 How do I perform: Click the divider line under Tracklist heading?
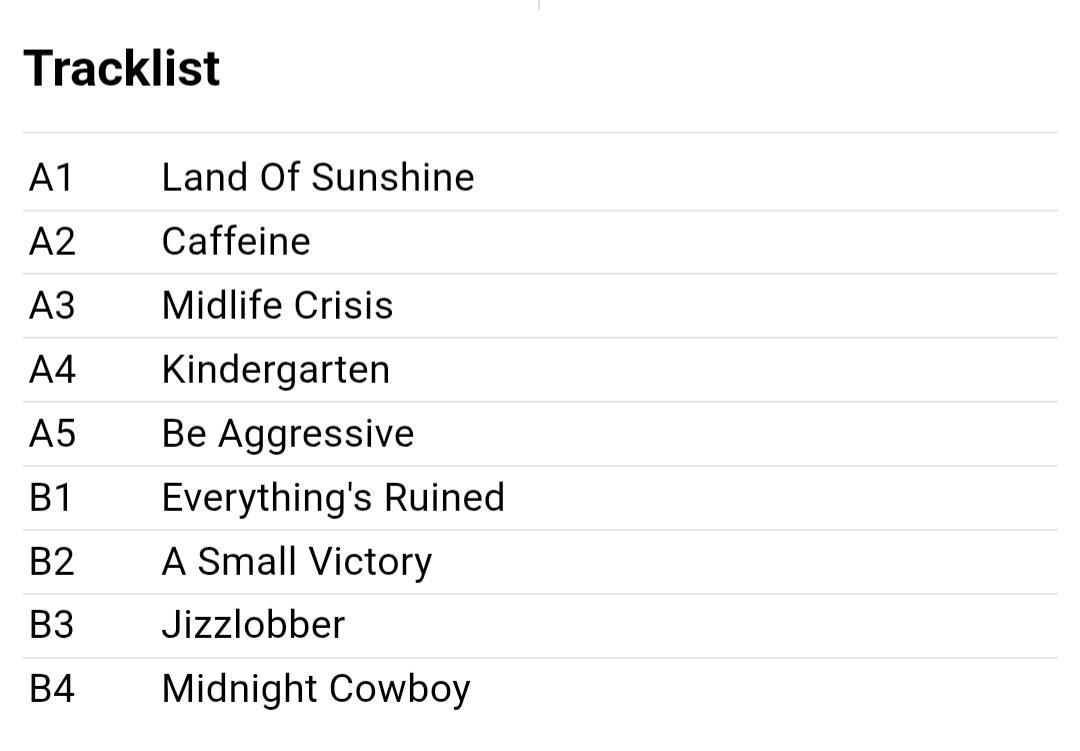coord(540,132)
